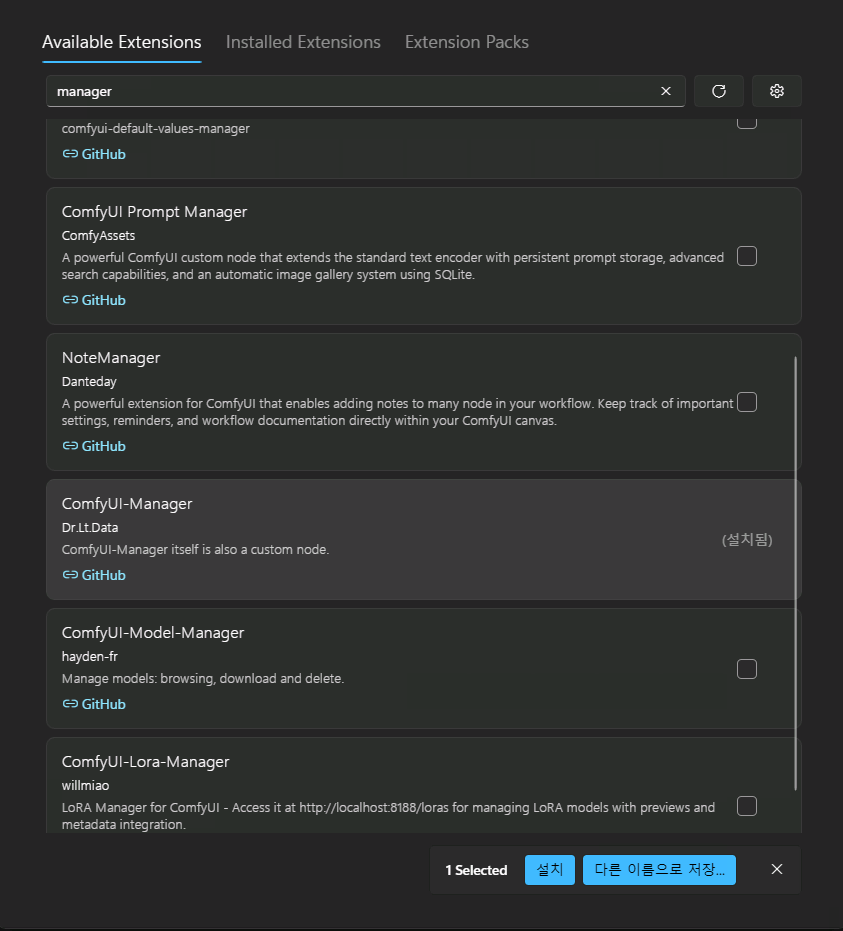
Task: Clear the search field with X icon
Action: click(666, 91)
